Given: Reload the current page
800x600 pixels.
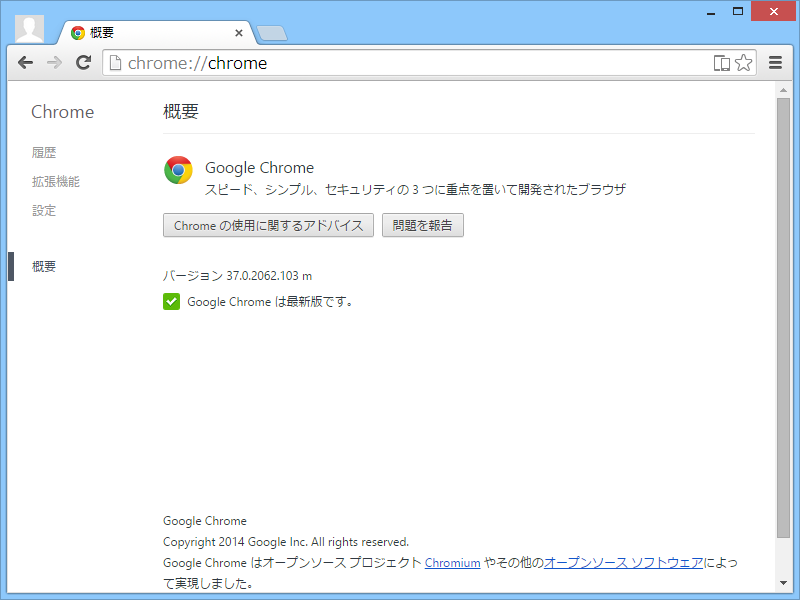Looking at the screenshot, I should (x=83, y=62).
